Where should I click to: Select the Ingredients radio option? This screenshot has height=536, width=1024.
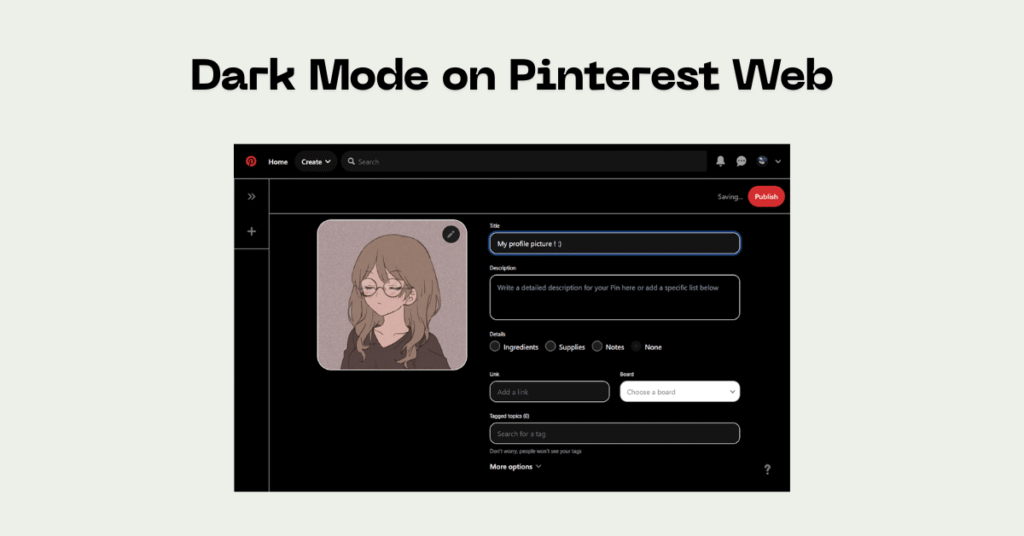coord(495,347)
